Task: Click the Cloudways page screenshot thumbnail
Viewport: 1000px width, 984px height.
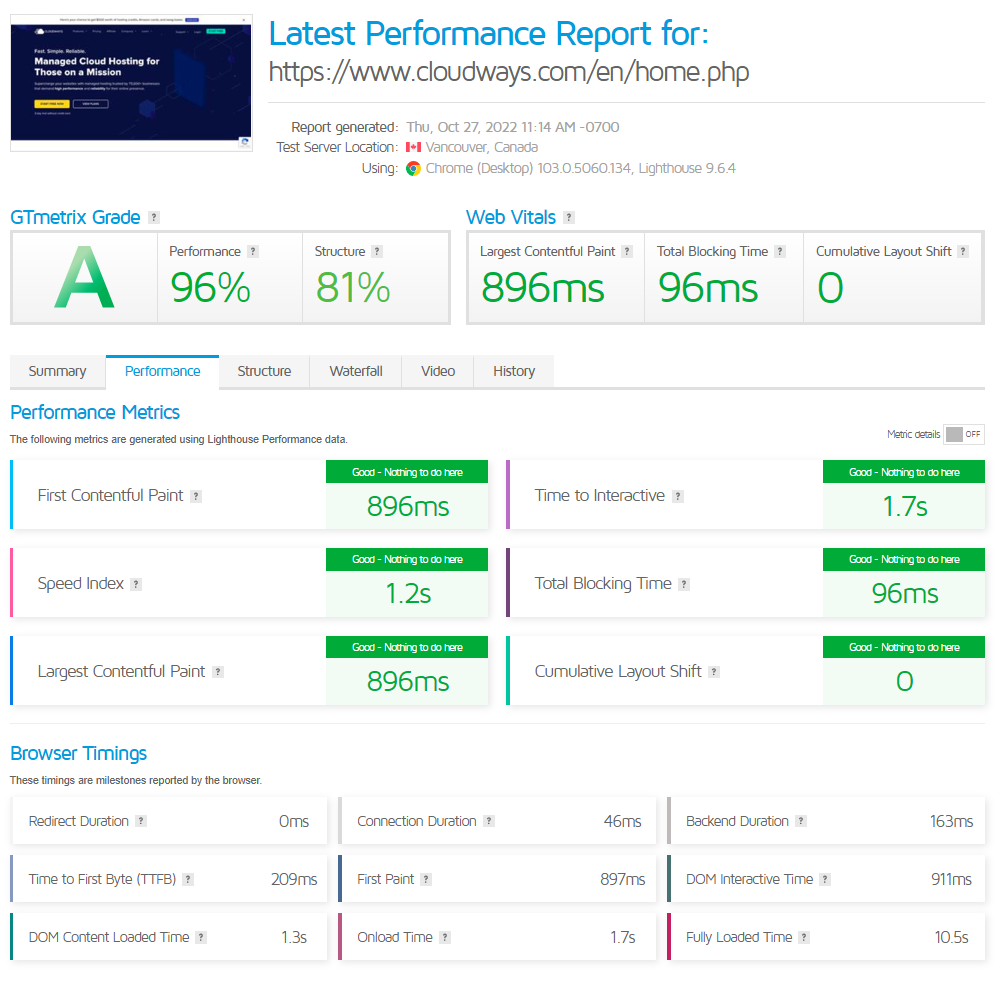Action: coord(131,83)
